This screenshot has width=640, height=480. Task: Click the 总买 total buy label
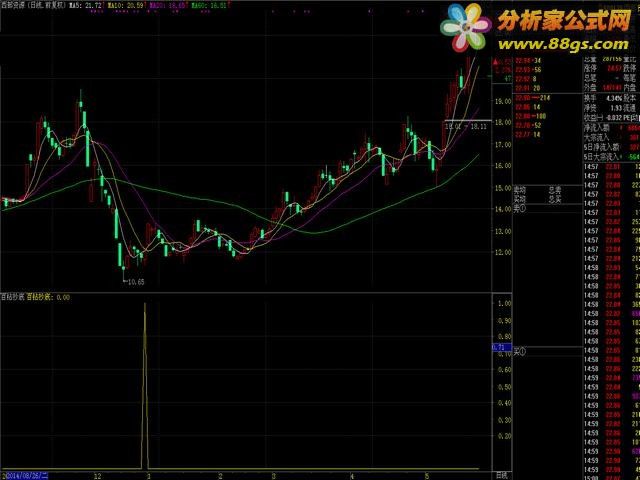tap(555, 199)
